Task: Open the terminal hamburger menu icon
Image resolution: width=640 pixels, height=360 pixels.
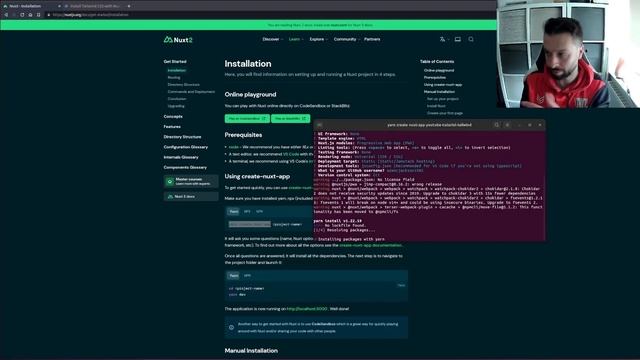Action: click(x=507, y=125)
